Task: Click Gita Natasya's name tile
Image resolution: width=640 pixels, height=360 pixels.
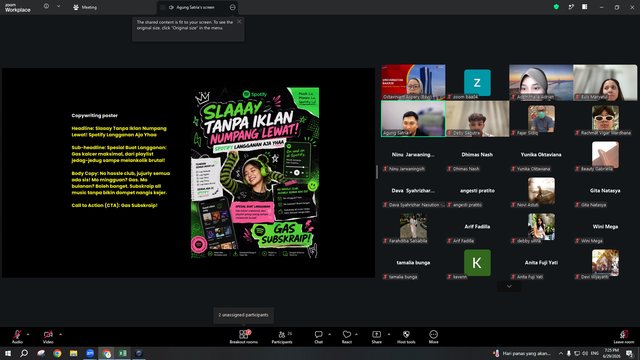Action: tap(605, 191)
